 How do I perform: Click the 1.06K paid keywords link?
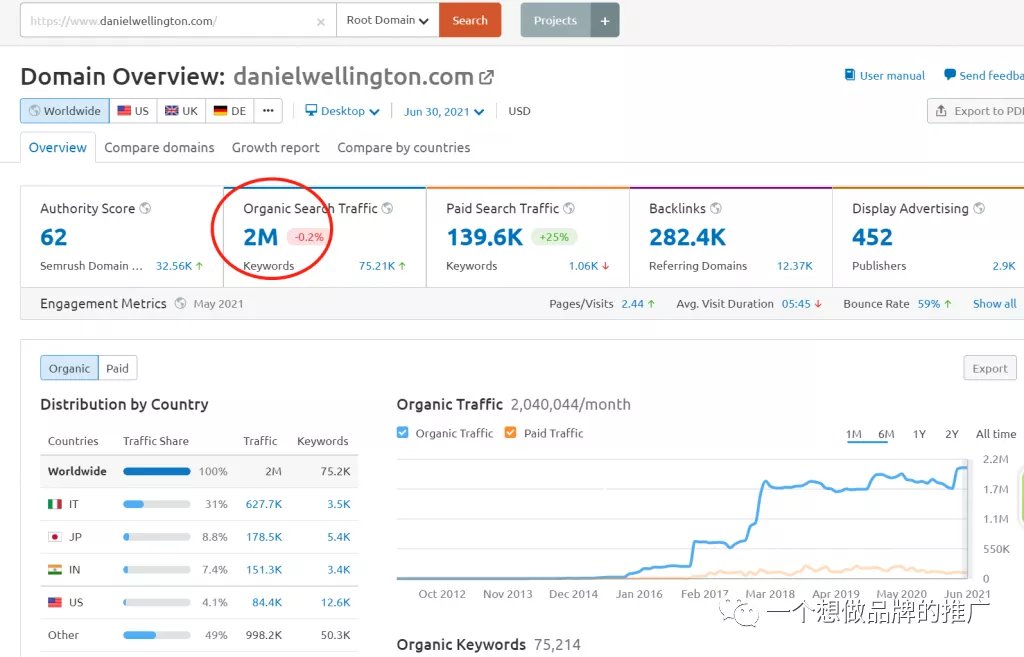pyautogui.click(x=583, y=266)
